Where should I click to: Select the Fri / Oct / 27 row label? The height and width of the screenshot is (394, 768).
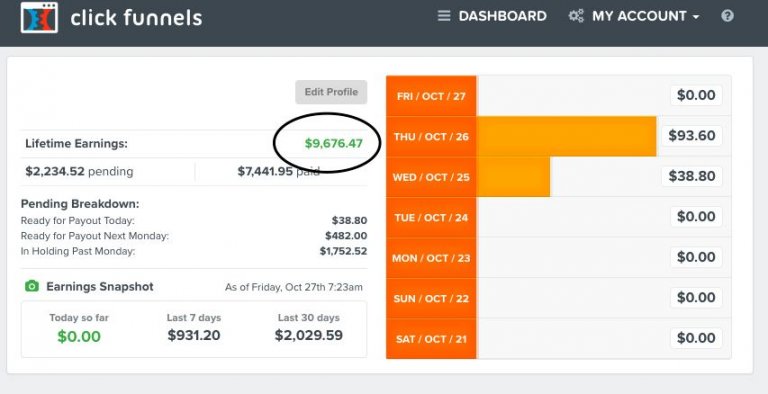pyautogui.click(x=431, y=96)
